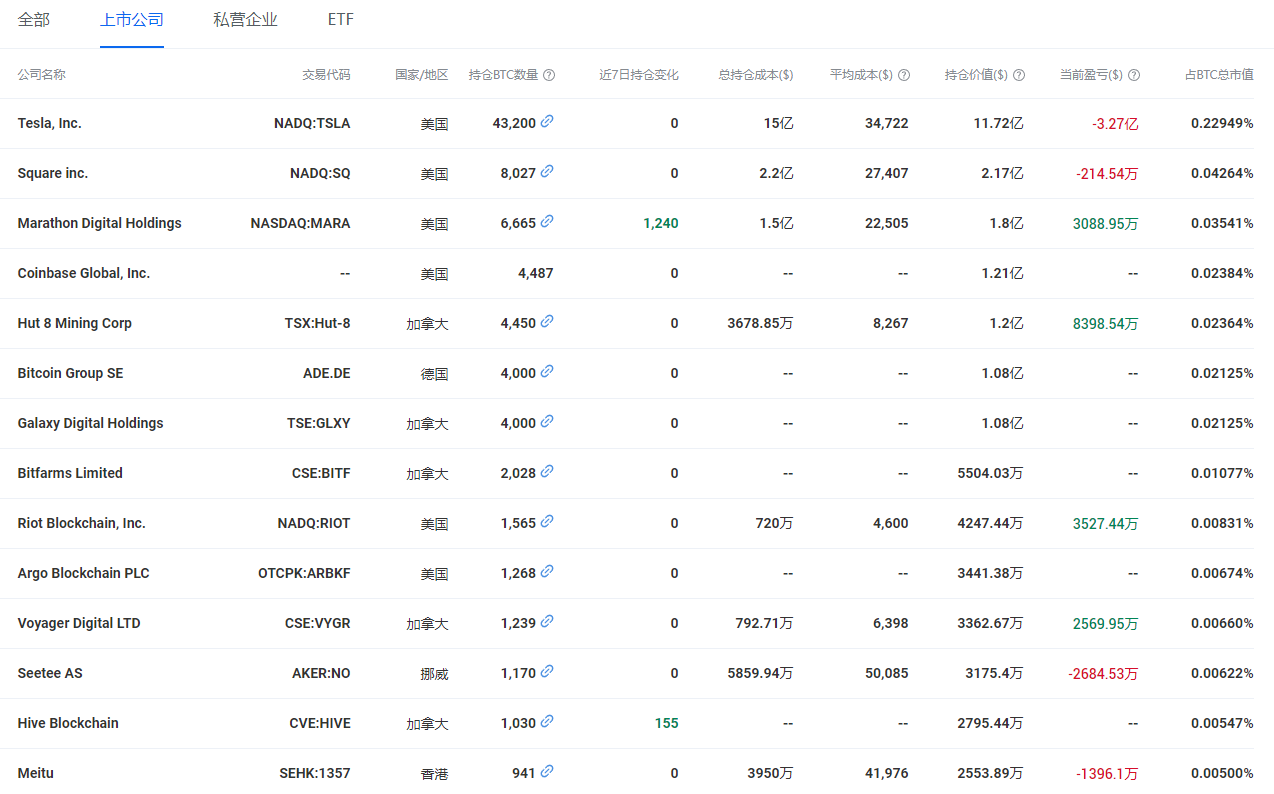1274x794 pixels.
Task: Click Marathon's 1,240 seven-day holding change
Action: (661, 223)
